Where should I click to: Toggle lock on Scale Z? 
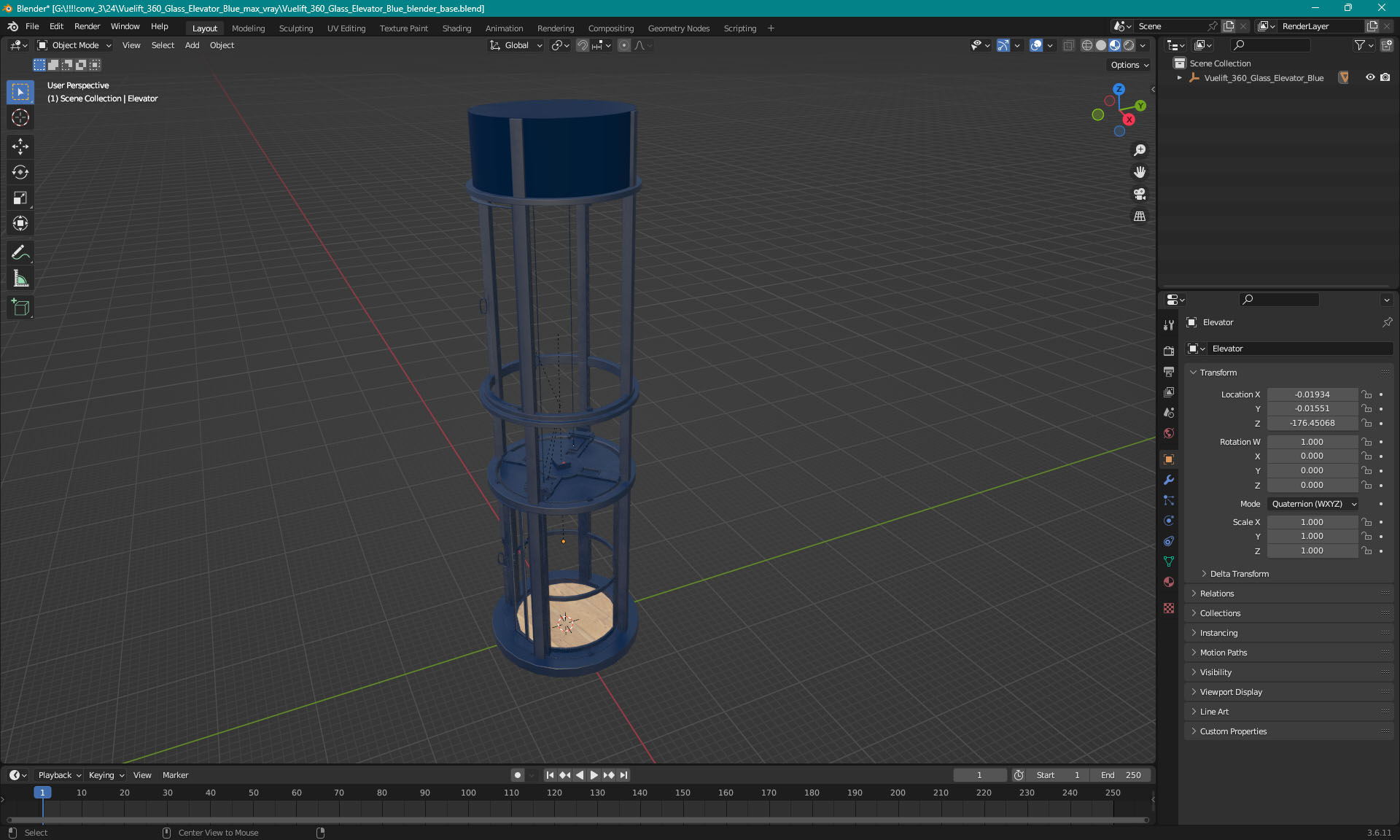pos(1367,551)
